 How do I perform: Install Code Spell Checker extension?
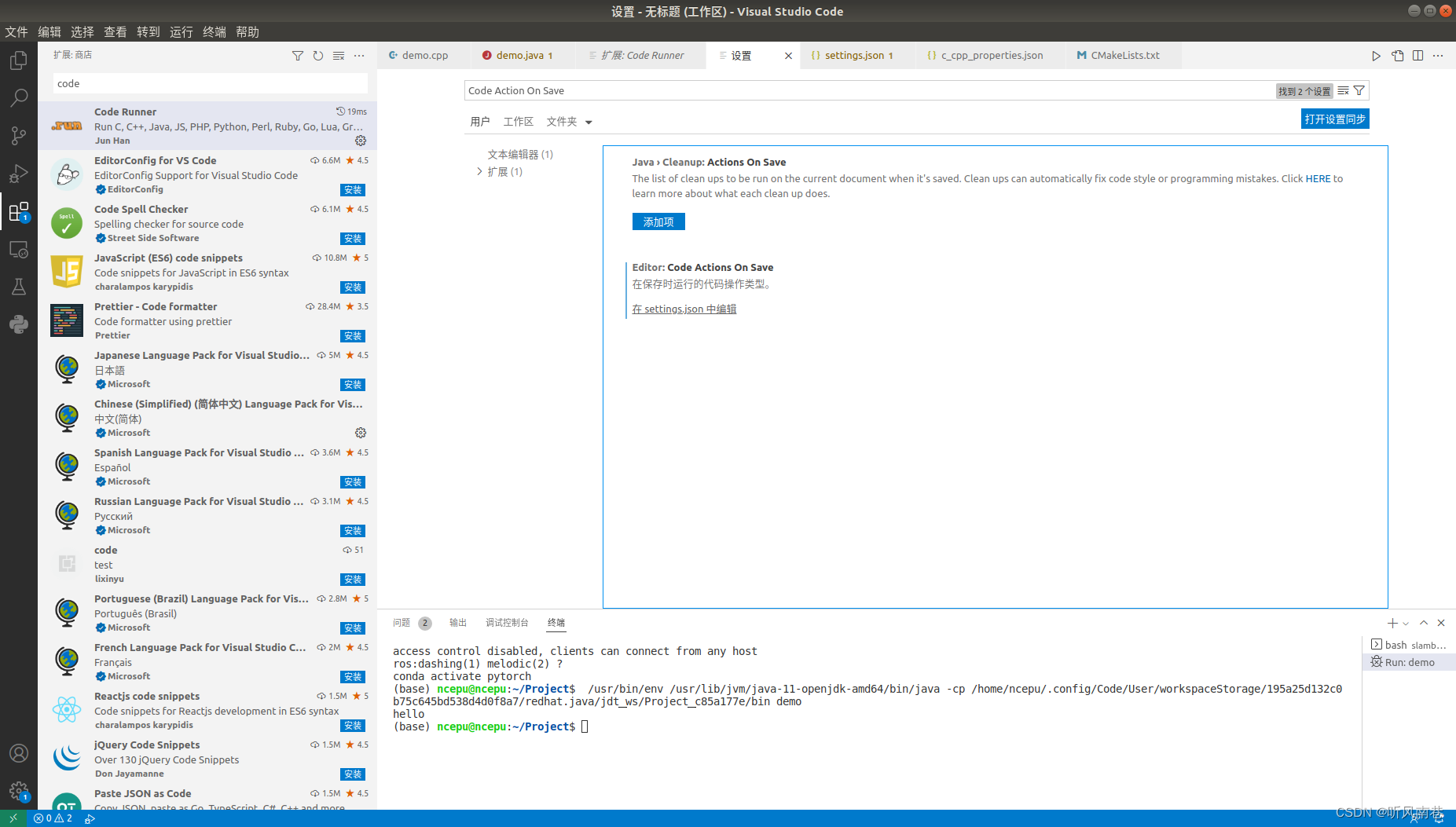coord(353,239)
